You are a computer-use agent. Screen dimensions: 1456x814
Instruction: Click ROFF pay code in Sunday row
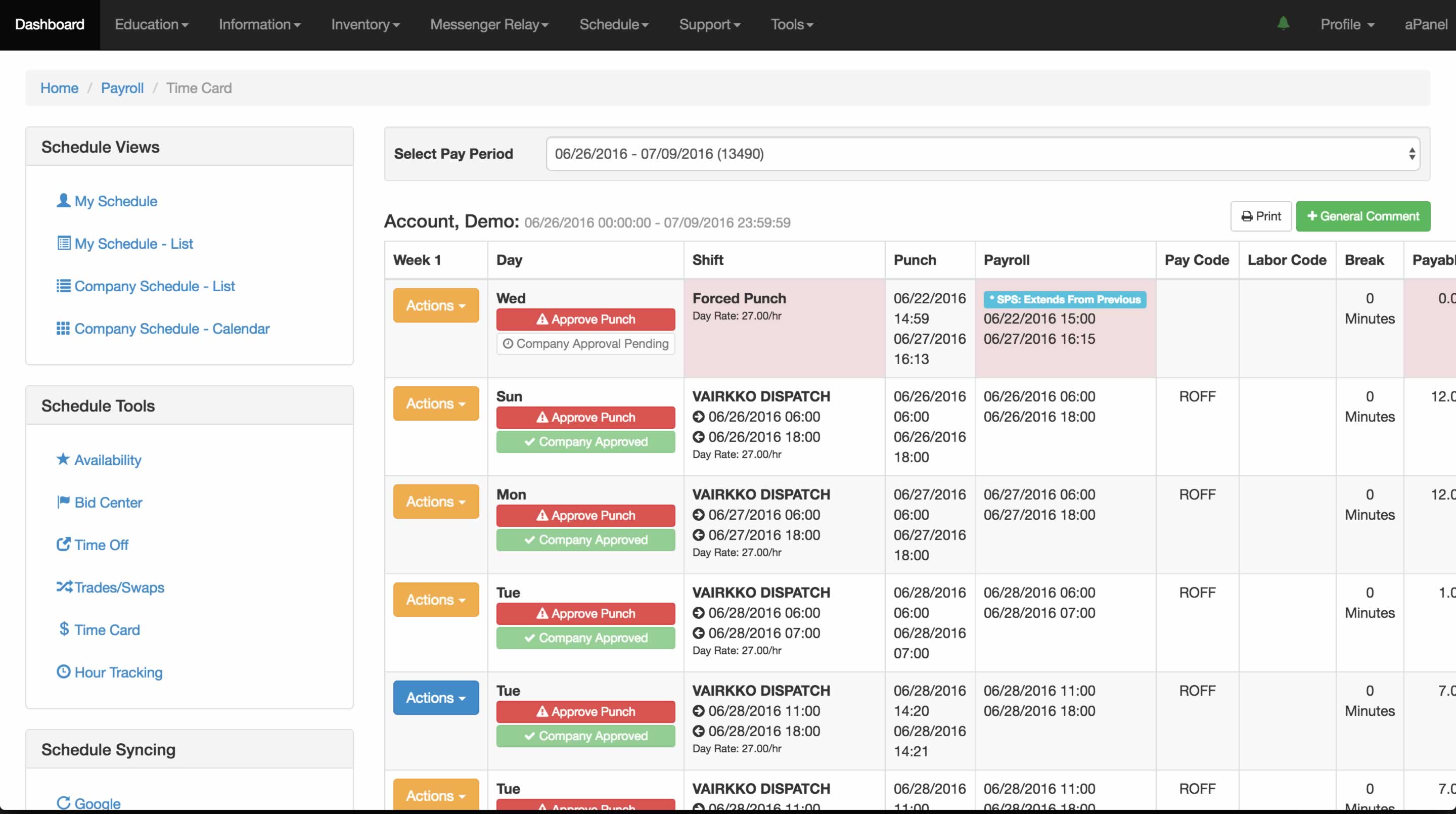(1197, 396)
